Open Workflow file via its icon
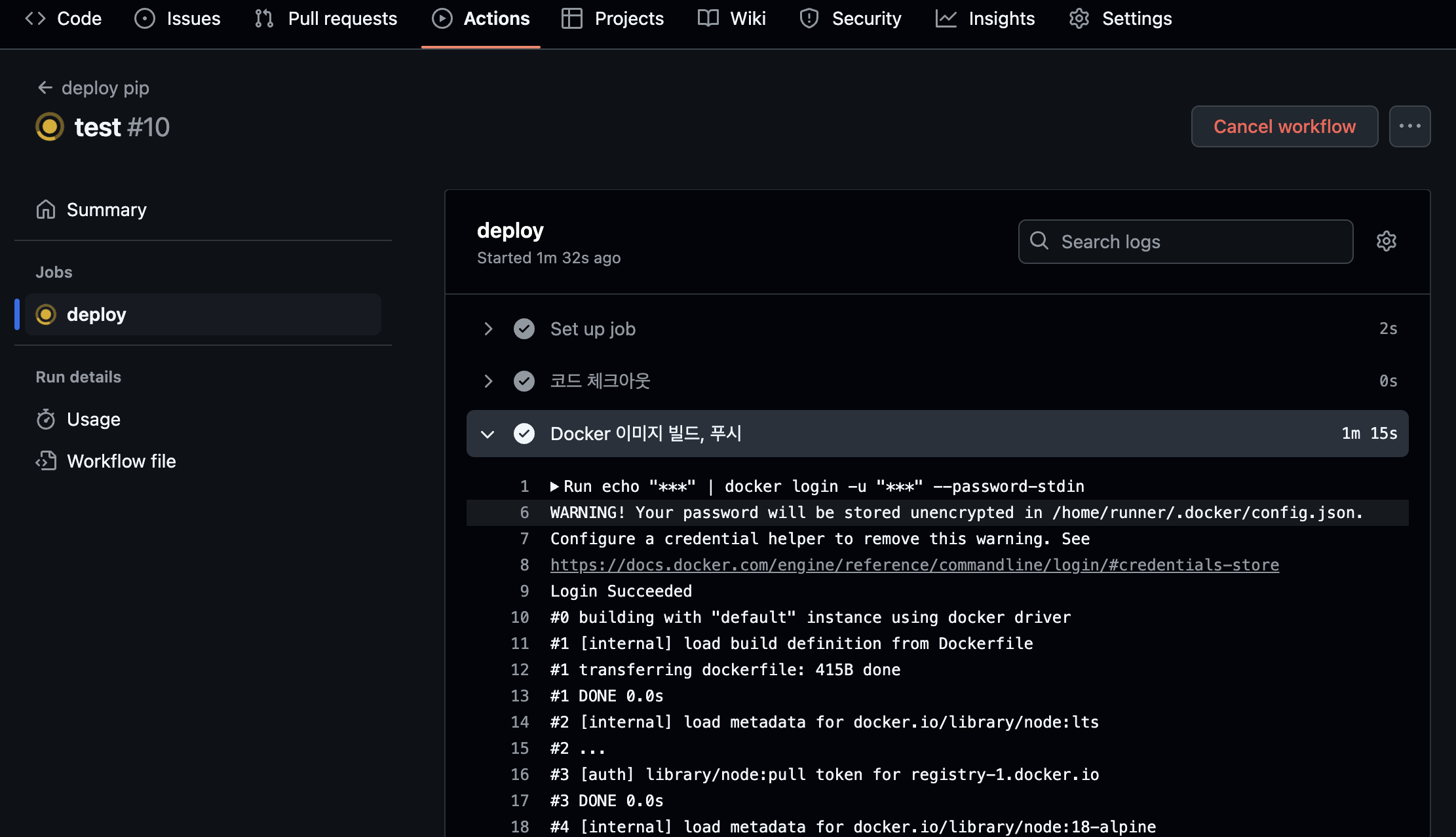The image size is (1456, 837). pyautogui.click(x=46, y=461)
